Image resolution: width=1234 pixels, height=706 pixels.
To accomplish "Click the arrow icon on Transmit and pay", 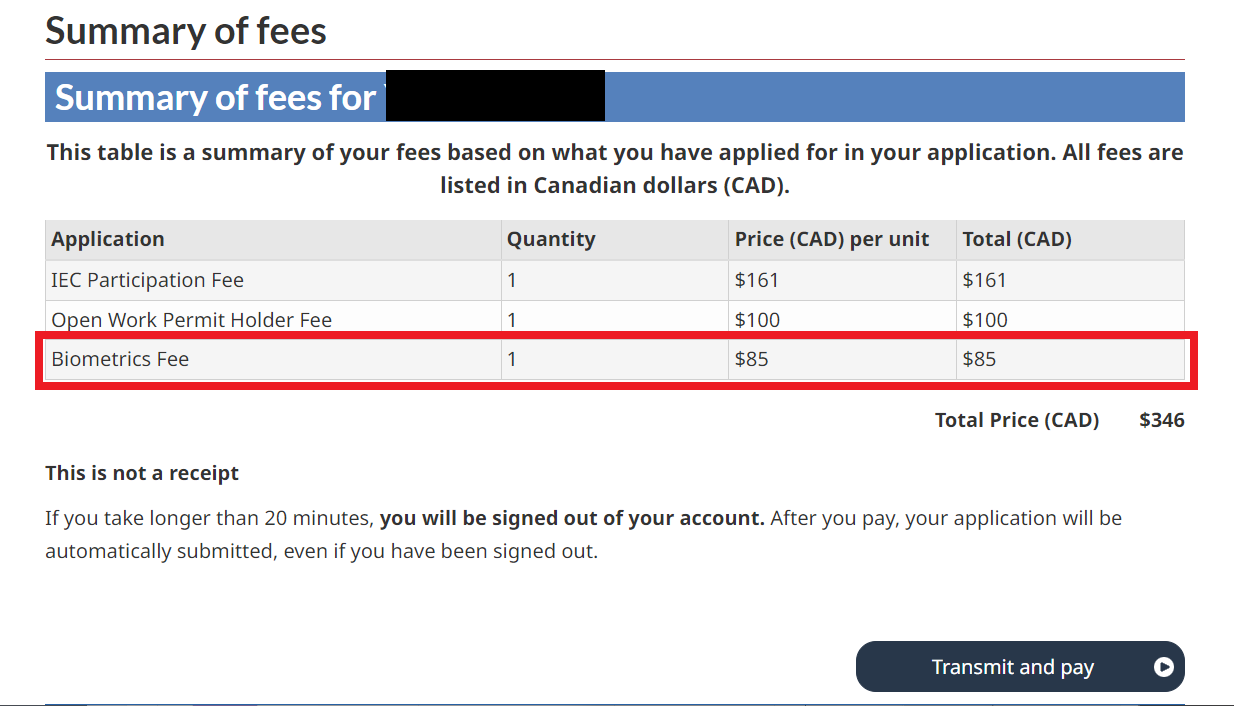I will pyautogui.click(x=1163, y=667).
